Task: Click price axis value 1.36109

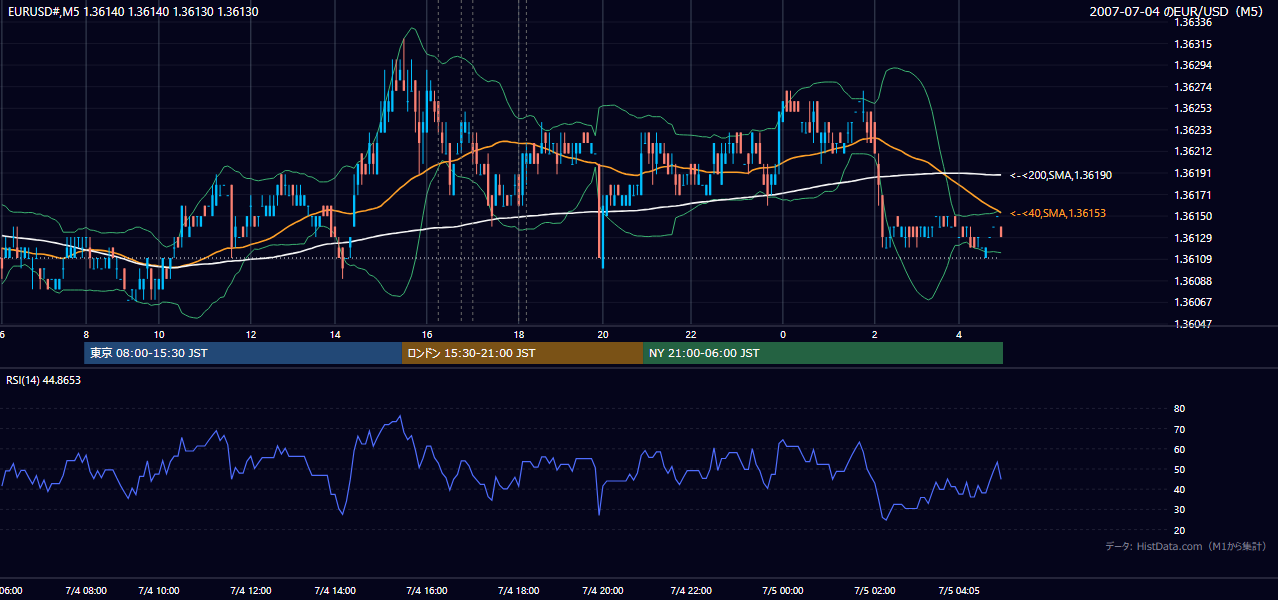Action: [x=1195, y=259]
